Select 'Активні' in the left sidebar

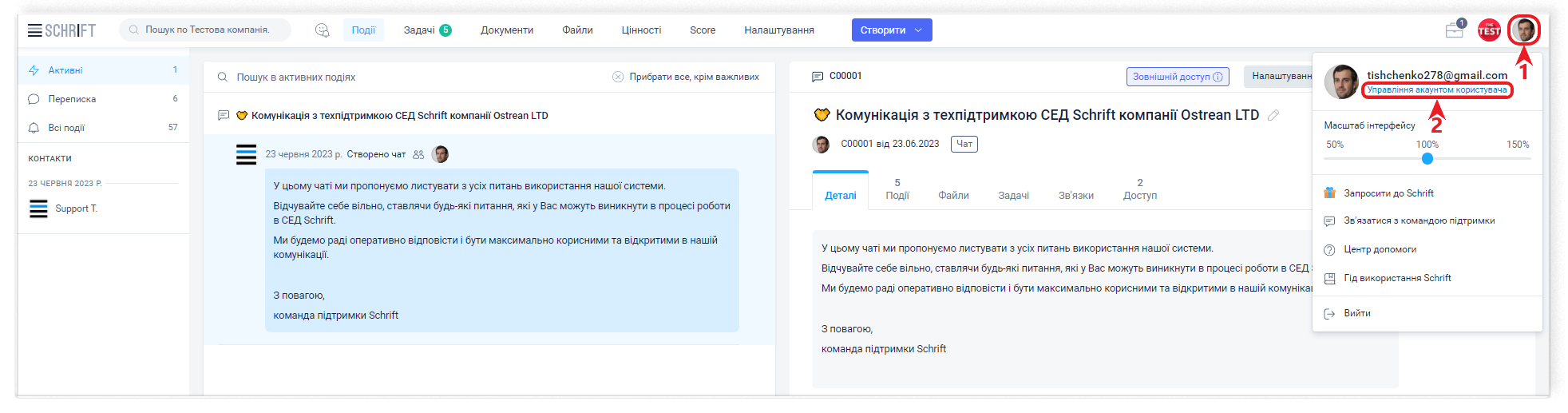click(x=65, y=70)
